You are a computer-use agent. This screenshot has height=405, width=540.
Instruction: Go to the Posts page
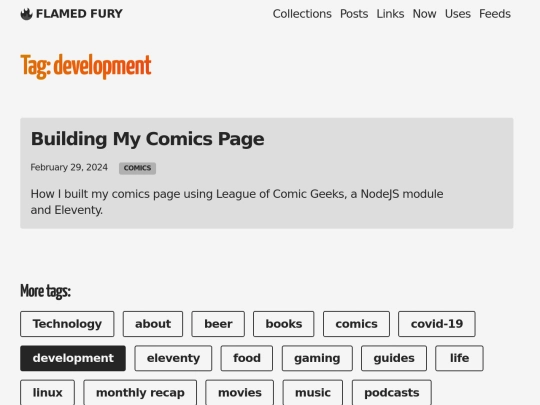pos(354,14)
